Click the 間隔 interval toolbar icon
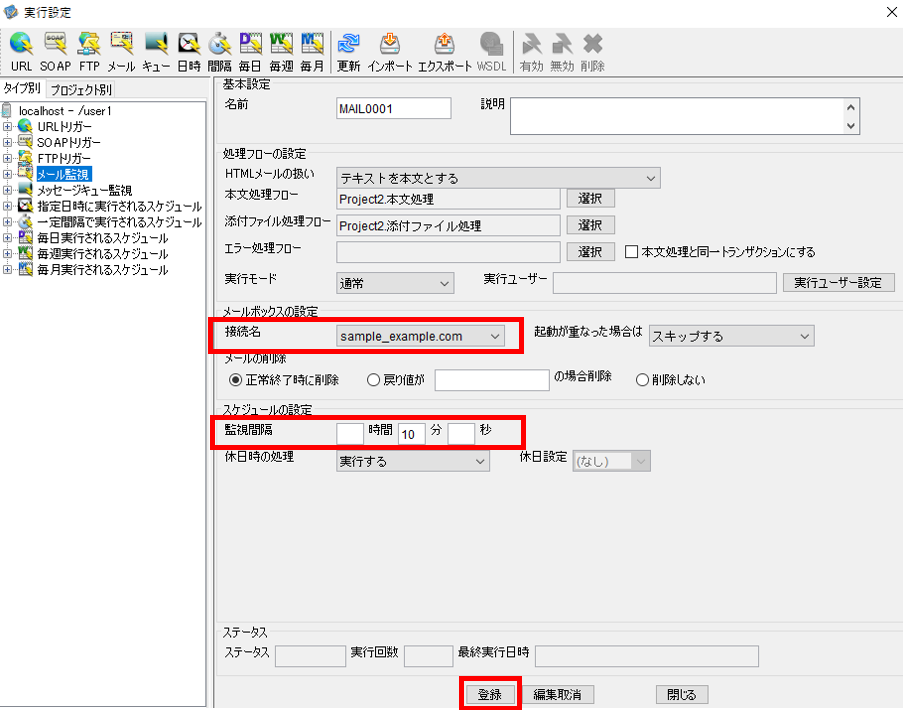 click(x=219, y=52)
